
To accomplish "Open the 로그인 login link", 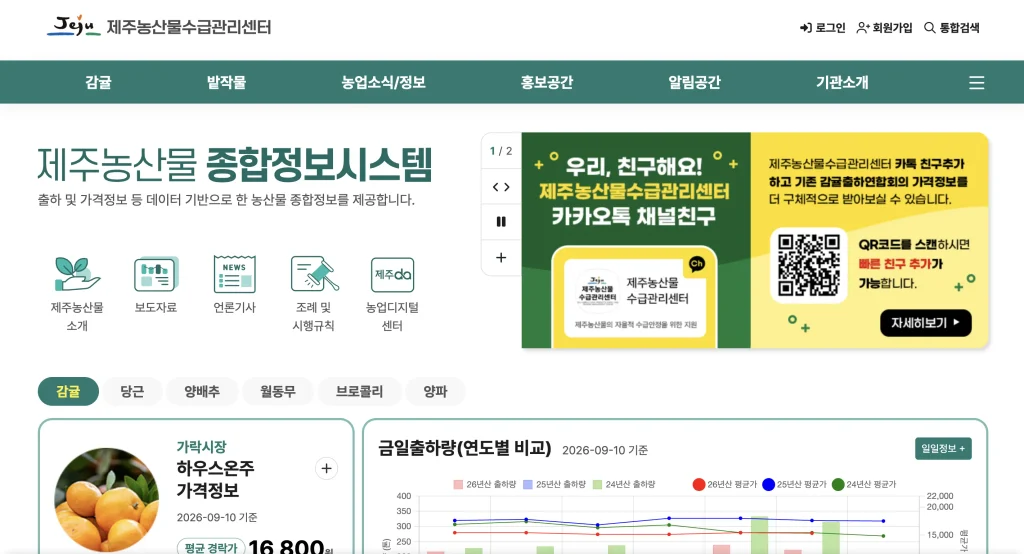I will 822,27.
